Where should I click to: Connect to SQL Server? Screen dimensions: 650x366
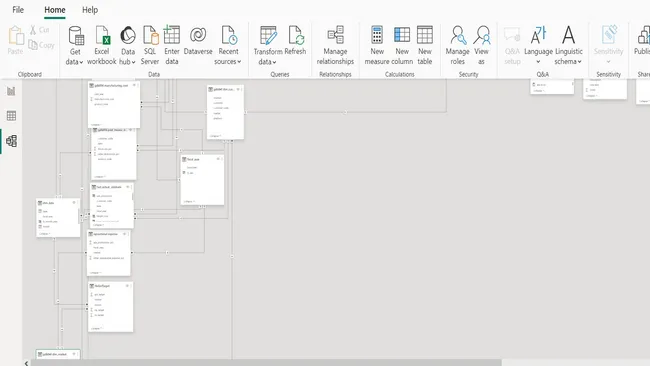[150, 45]
